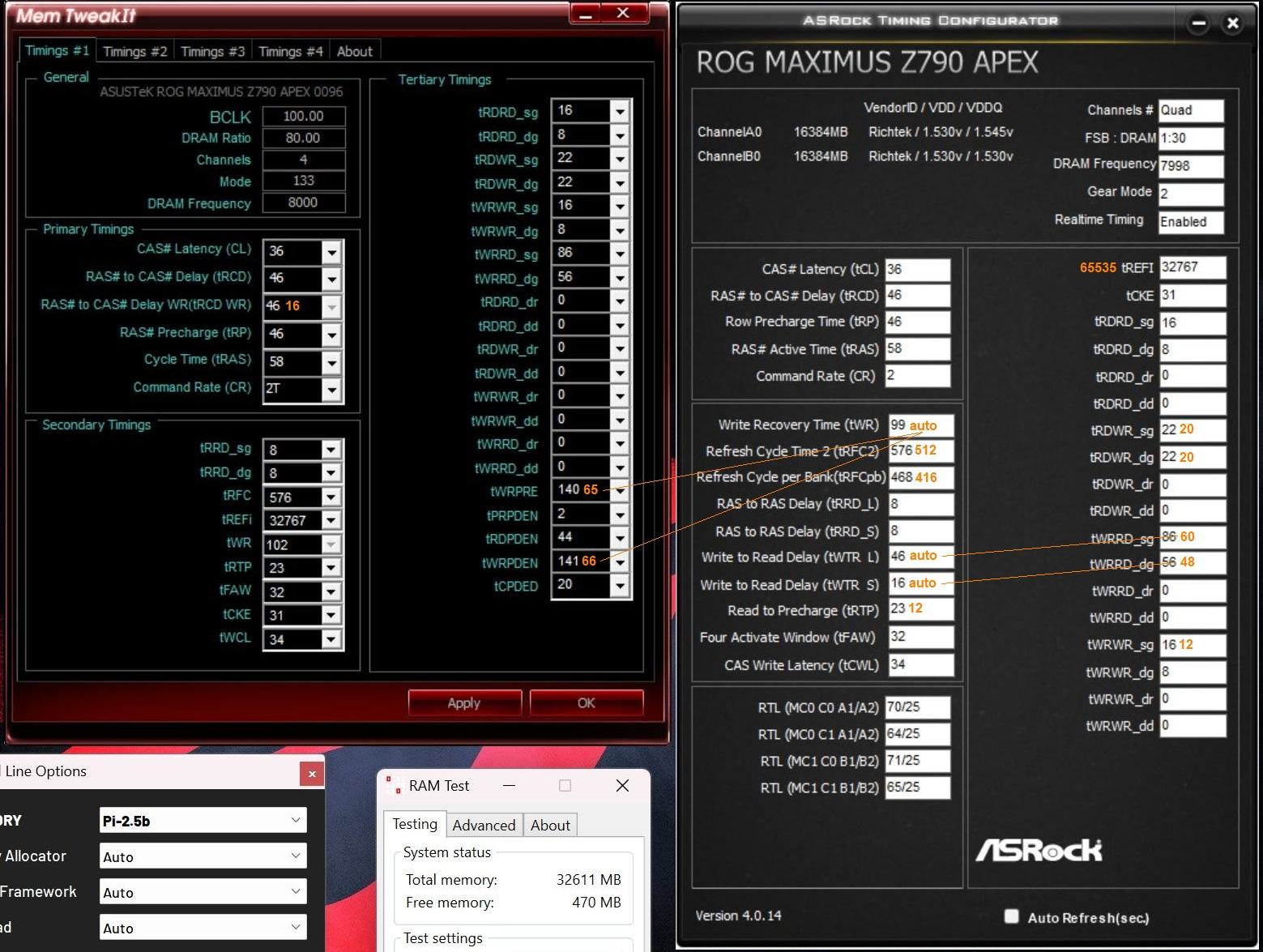The image size is (1263, 952).
Task: Click the Write Recovery Time (tWR) field
Action: click(920, 425)
